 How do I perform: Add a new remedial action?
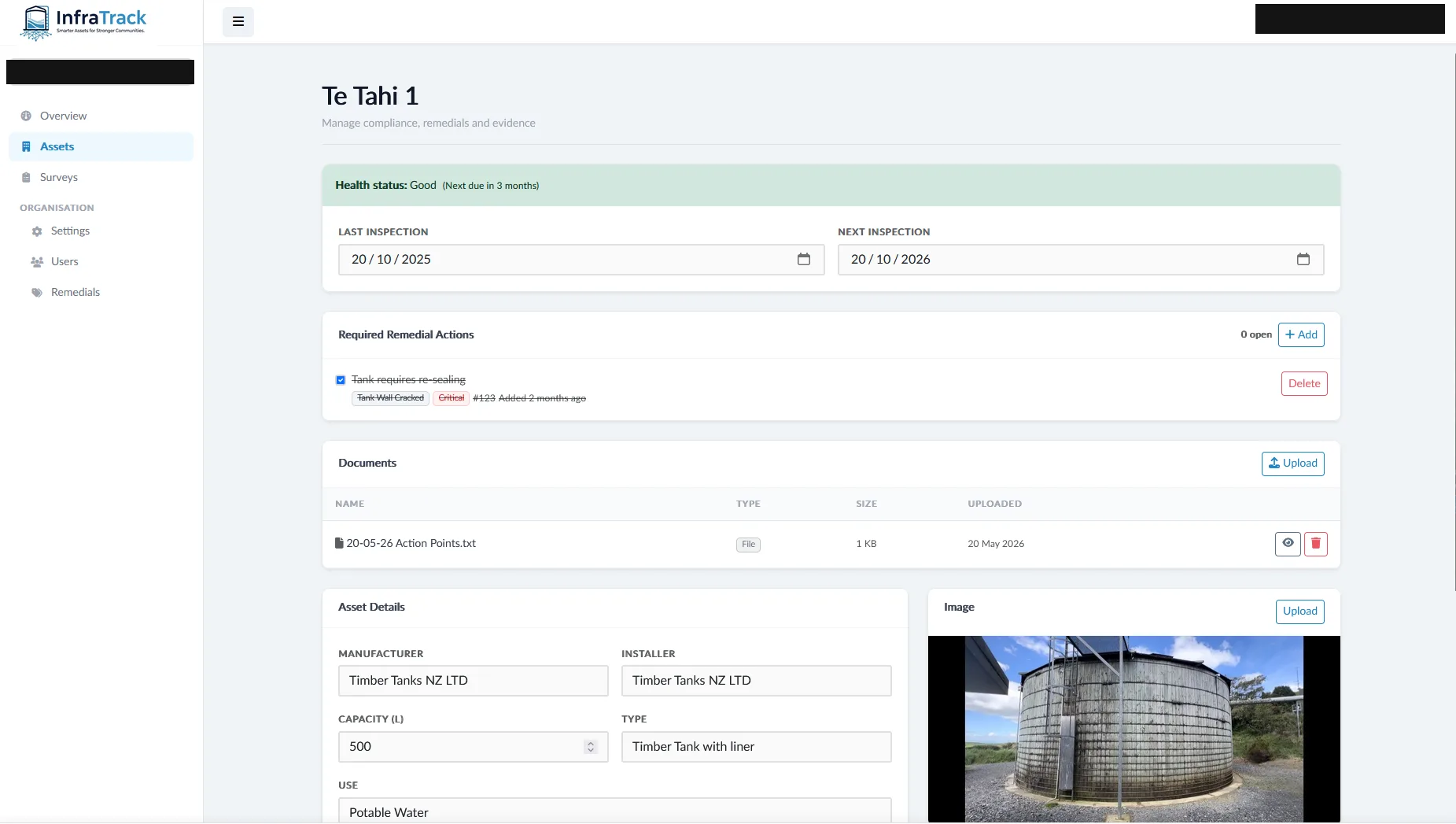coord(1301,334)
